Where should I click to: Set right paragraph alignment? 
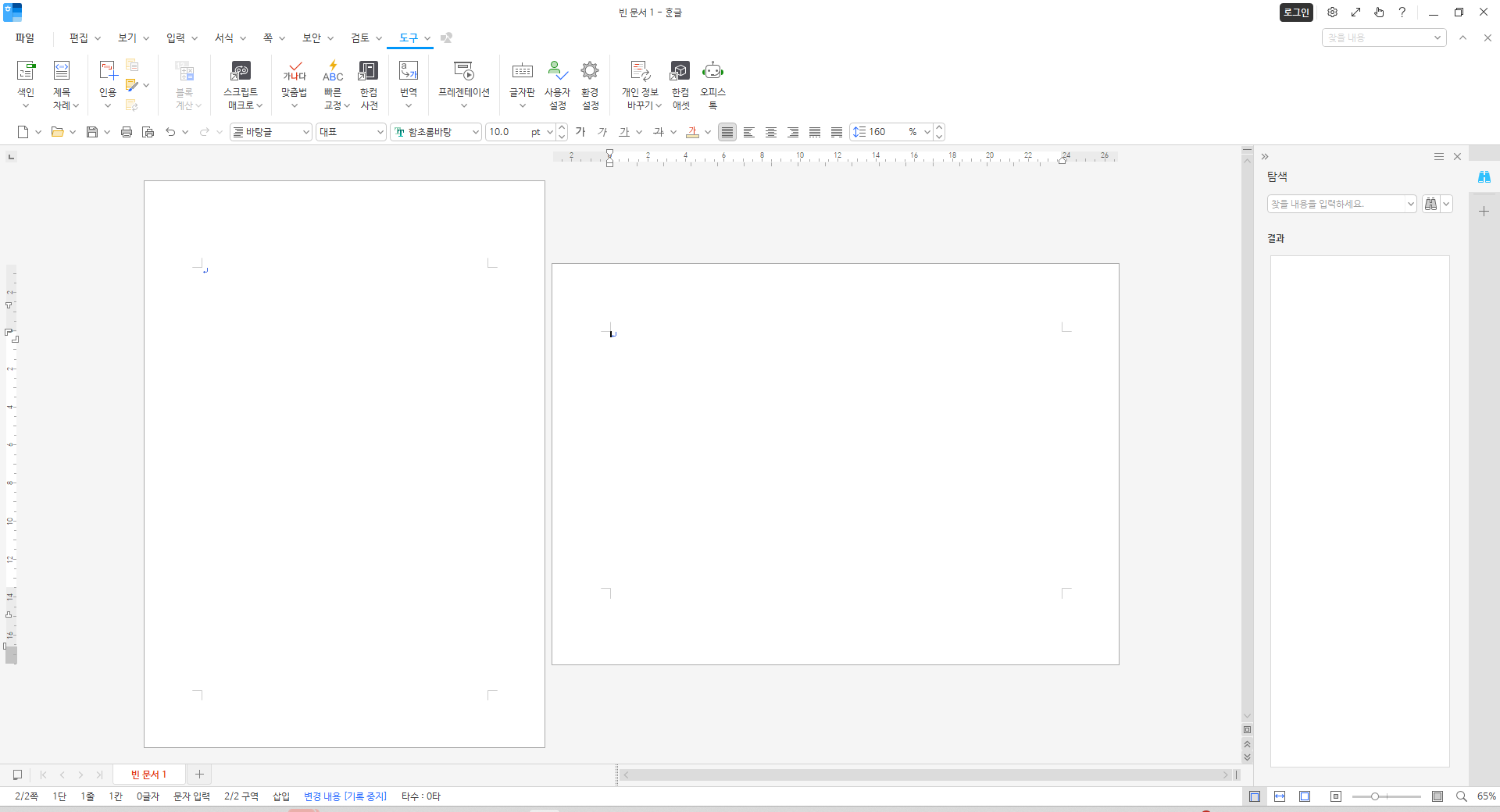[793, 132]
